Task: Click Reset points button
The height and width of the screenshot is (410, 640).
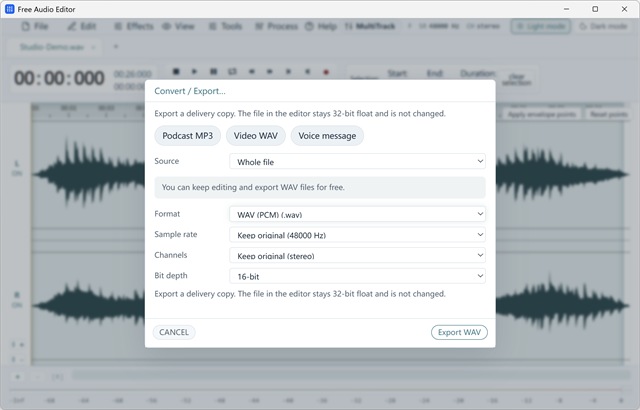Action: [609, 114]
